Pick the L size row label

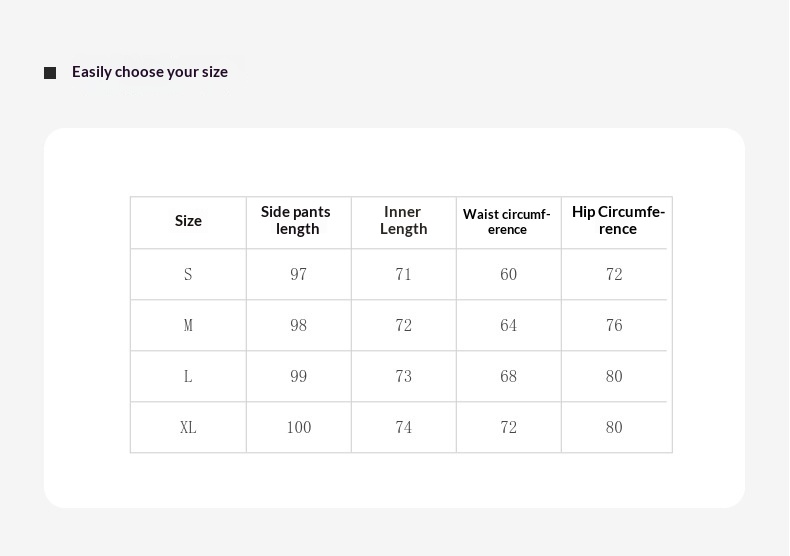(188, 376)
